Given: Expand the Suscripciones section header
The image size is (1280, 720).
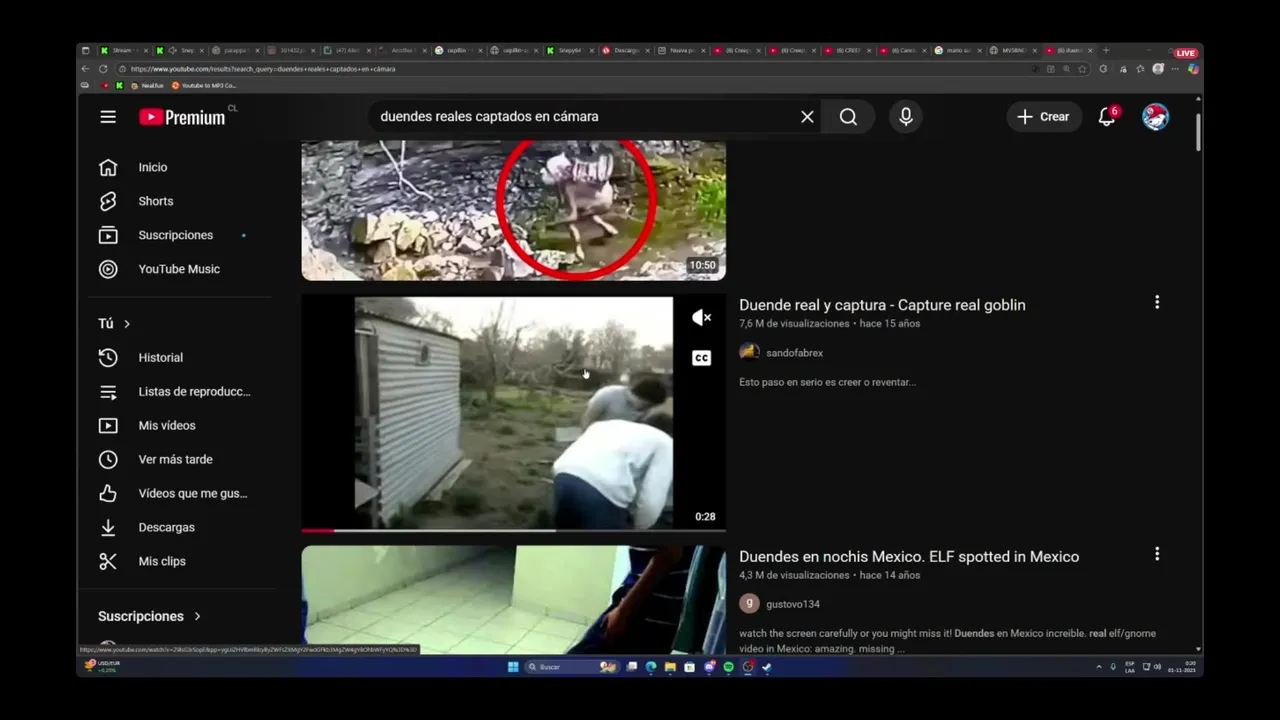Looking at the screenshot, I should (150, 616).
